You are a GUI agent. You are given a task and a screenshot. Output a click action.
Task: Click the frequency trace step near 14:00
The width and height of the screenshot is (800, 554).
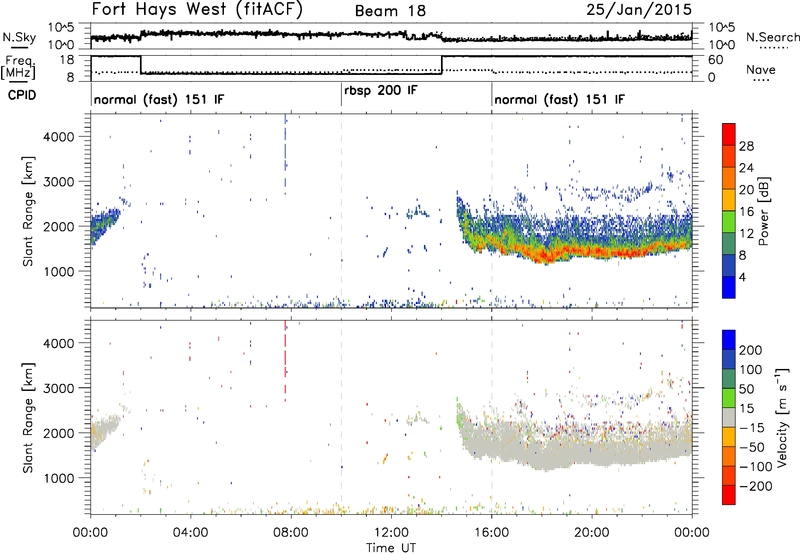pyautogui.click(x=442, y=65)
